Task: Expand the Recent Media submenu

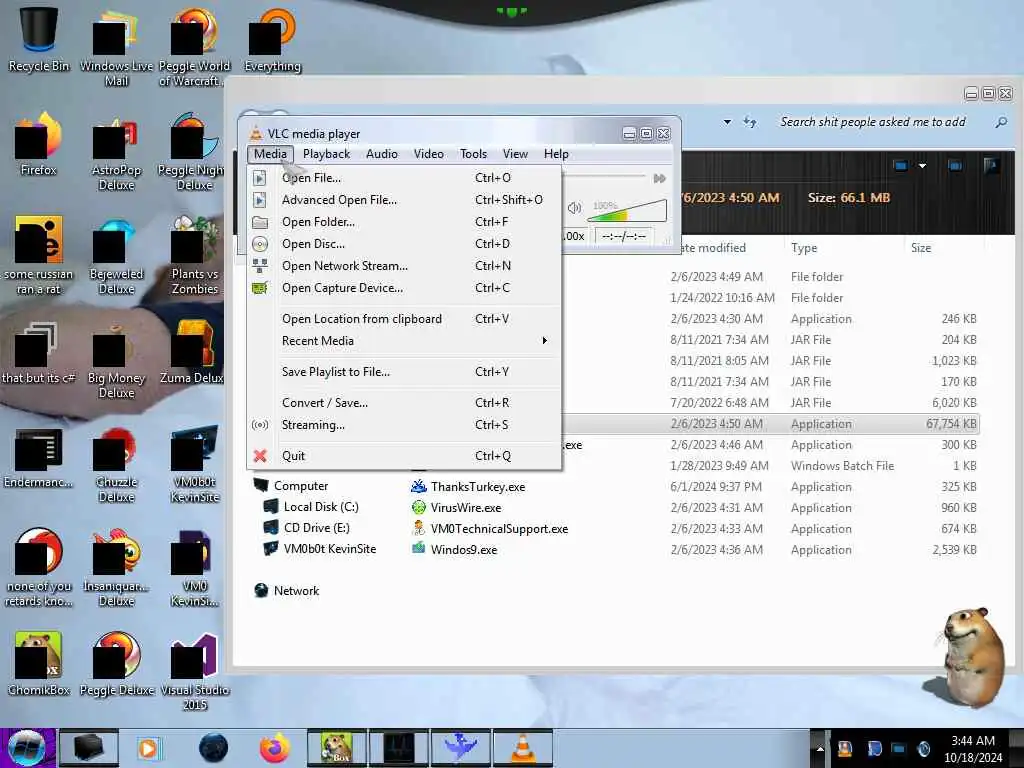Action: pos(404,341)
